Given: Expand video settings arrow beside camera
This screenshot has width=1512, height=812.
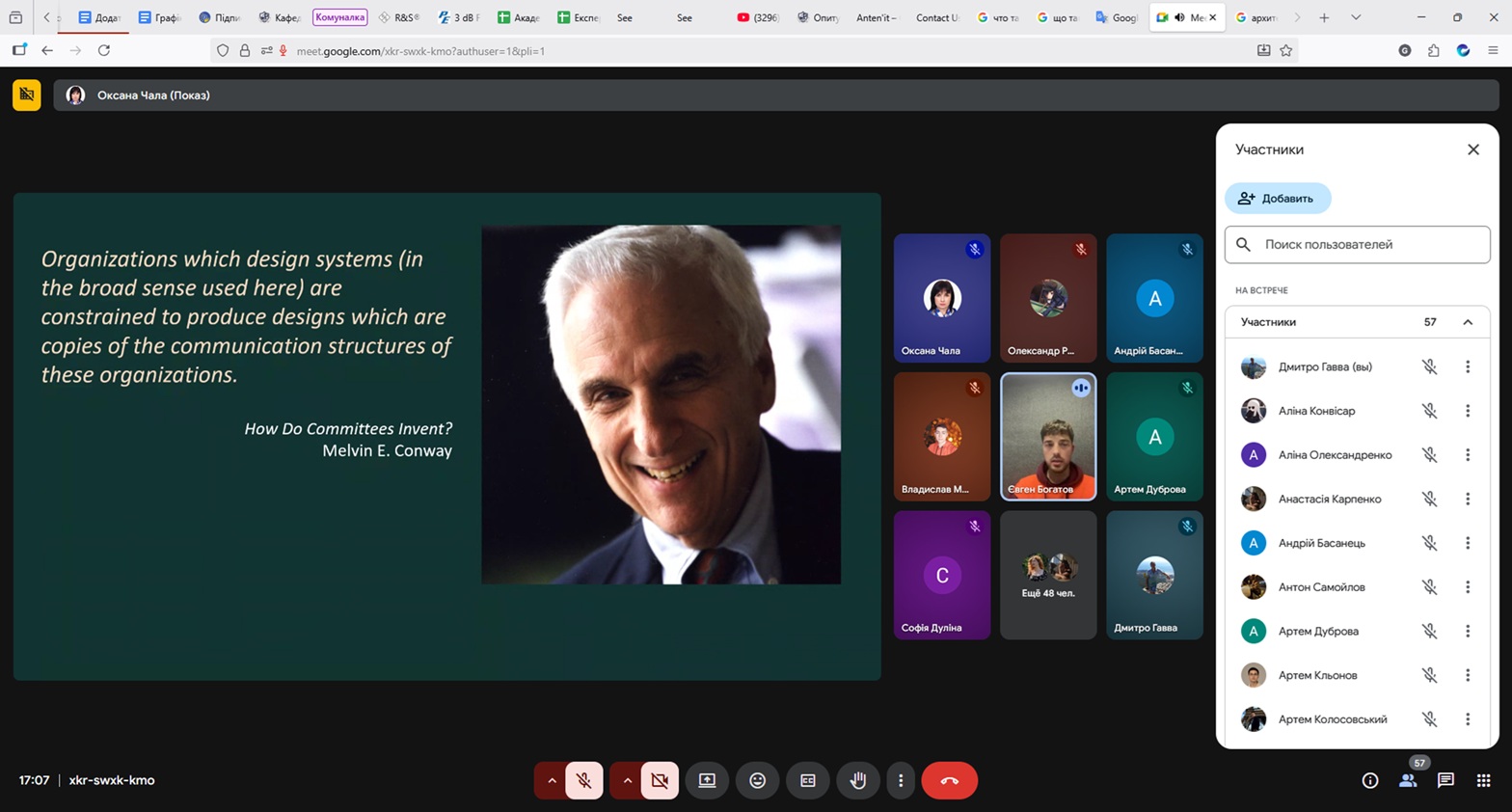Looking at the screenshot, I should point(627,780).
